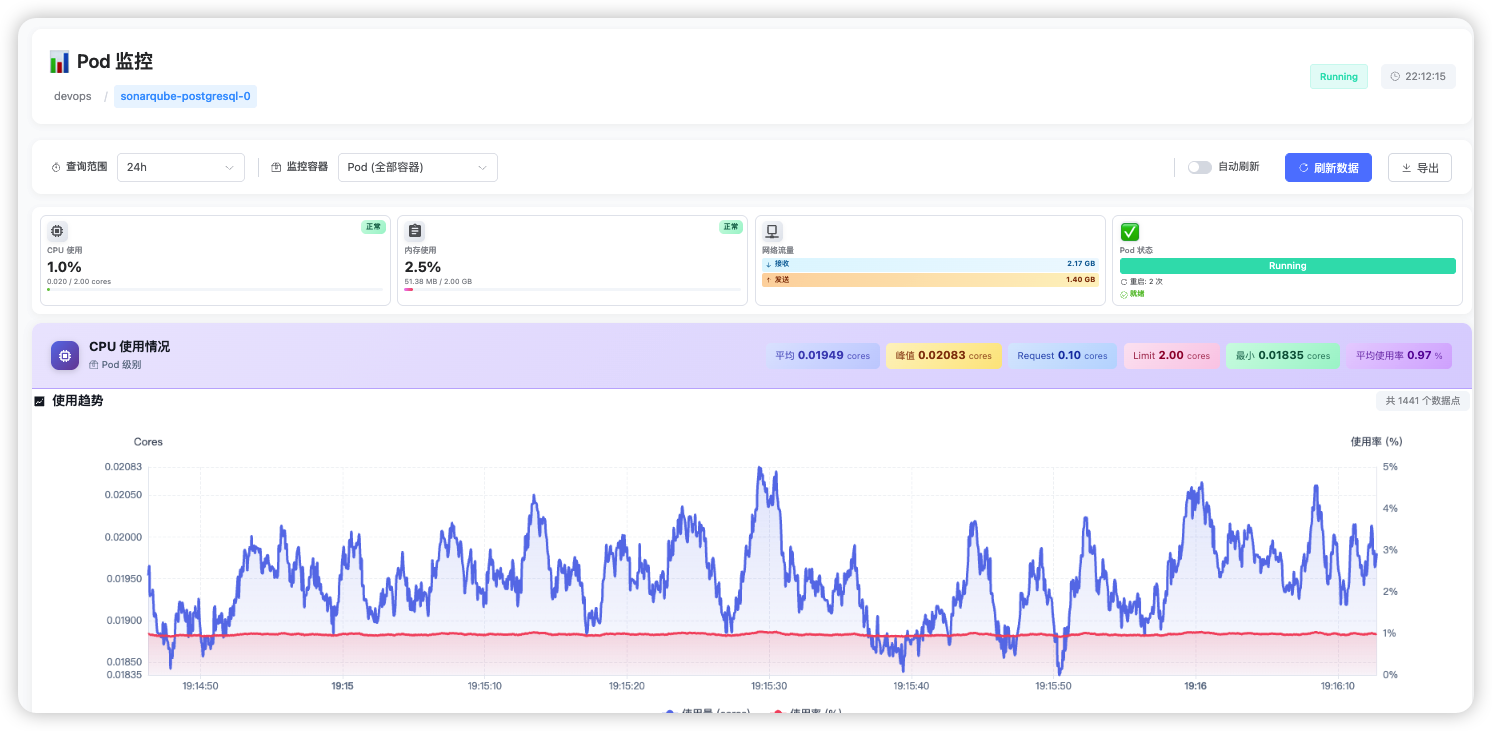Click the trend chart icon beside 使用趋势
The height and width of the screenshot is (731, 1492).
[x=40, y=401]
